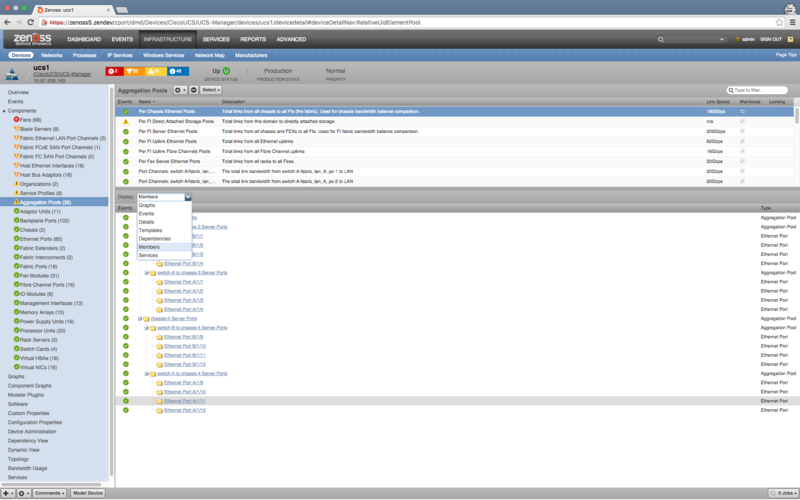Viewport: 800px width, 500px height.
Task: Click the Page Tips link
Action: point(786,55)
